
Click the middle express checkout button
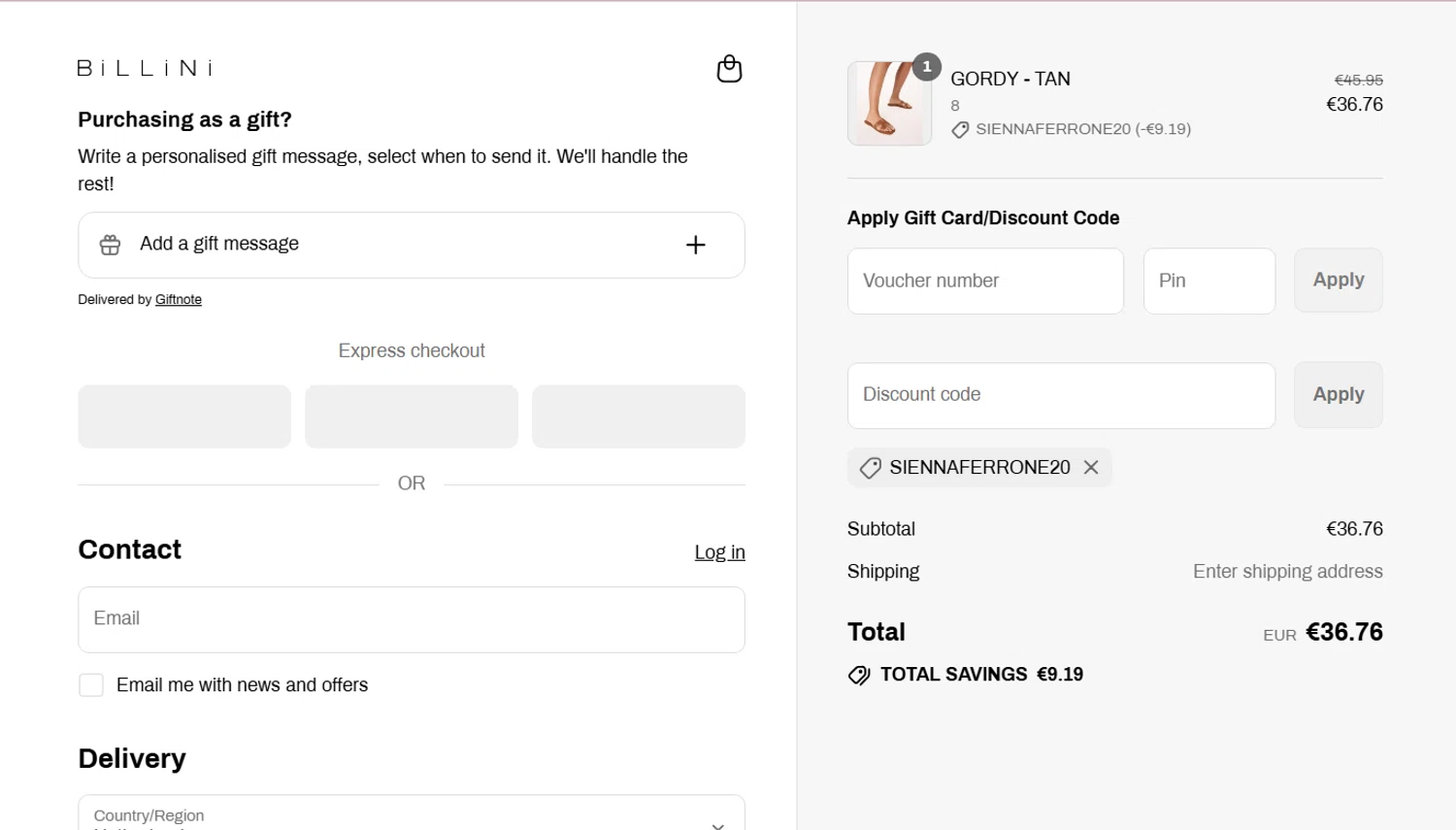click(x=412, y=416)
